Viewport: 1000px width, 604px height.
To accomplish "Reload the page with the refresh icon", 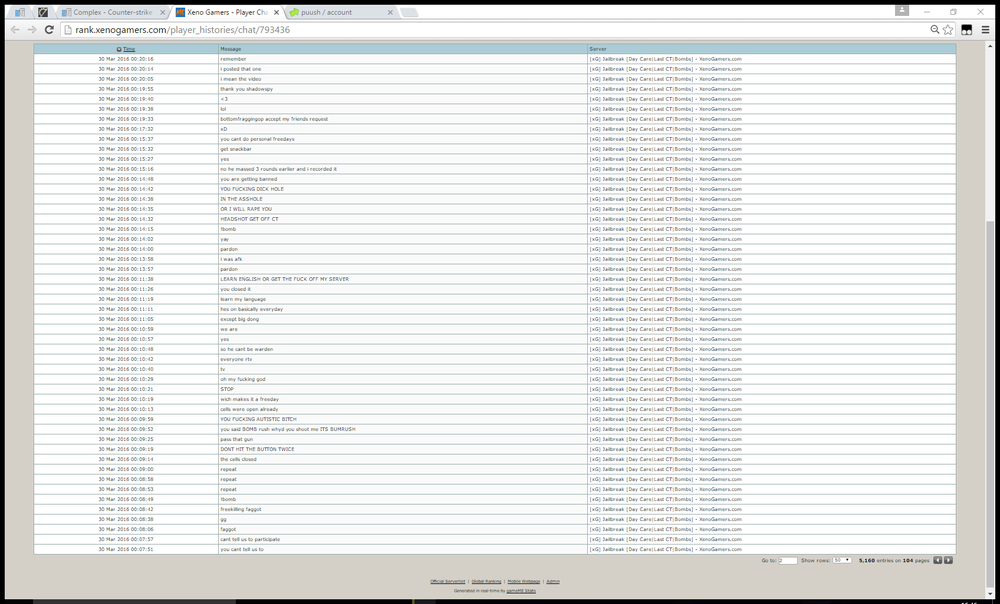I will (49, 30).
